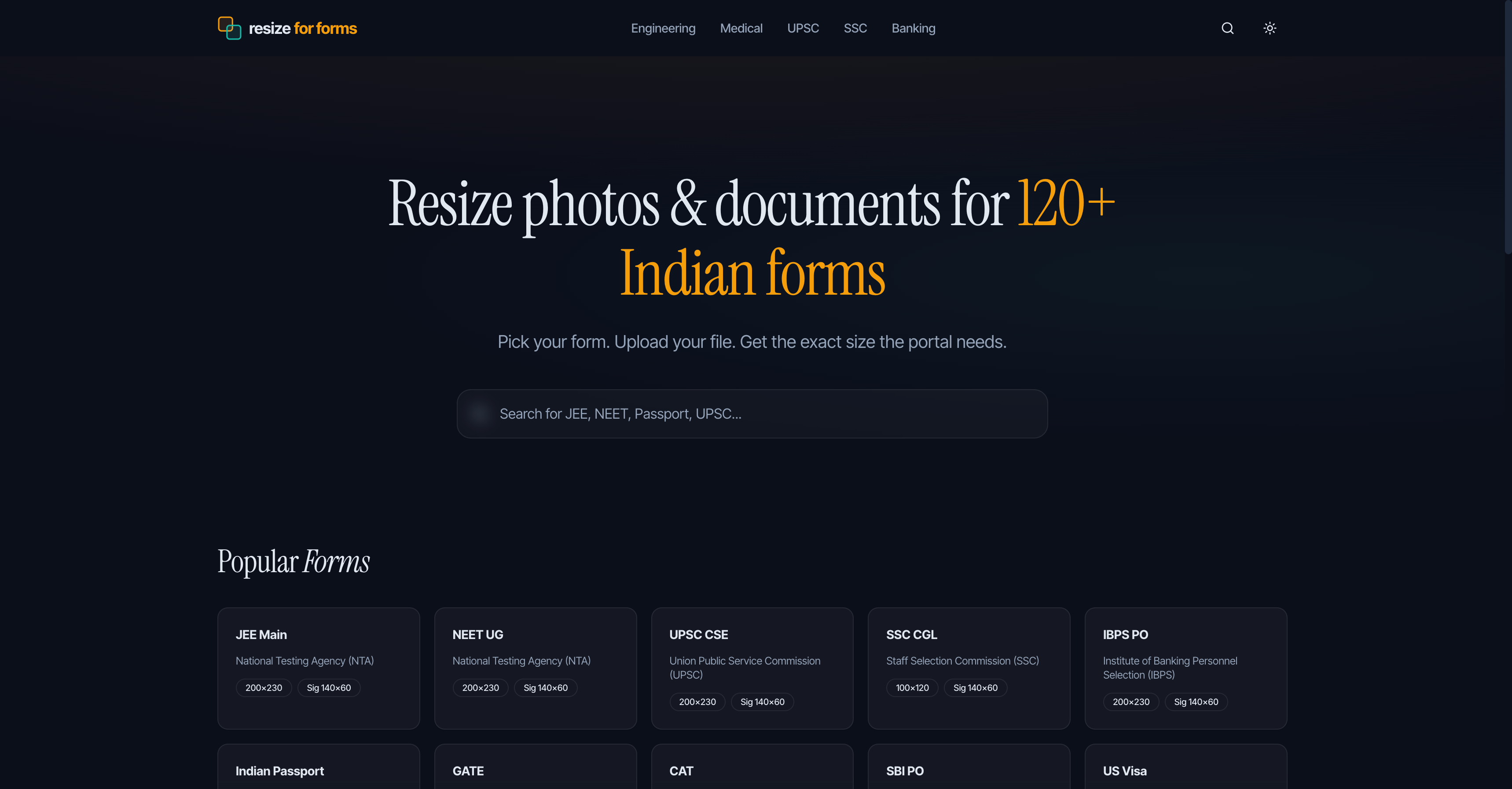This screenshot has width=1512, height=789.
Task: Open the Engineering menu
Action: pos(663,28)
